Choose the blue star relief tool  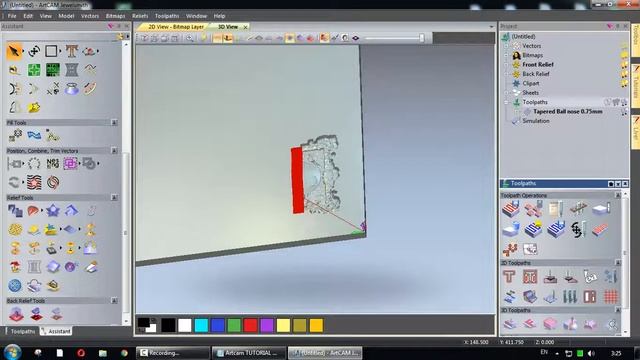53,211
